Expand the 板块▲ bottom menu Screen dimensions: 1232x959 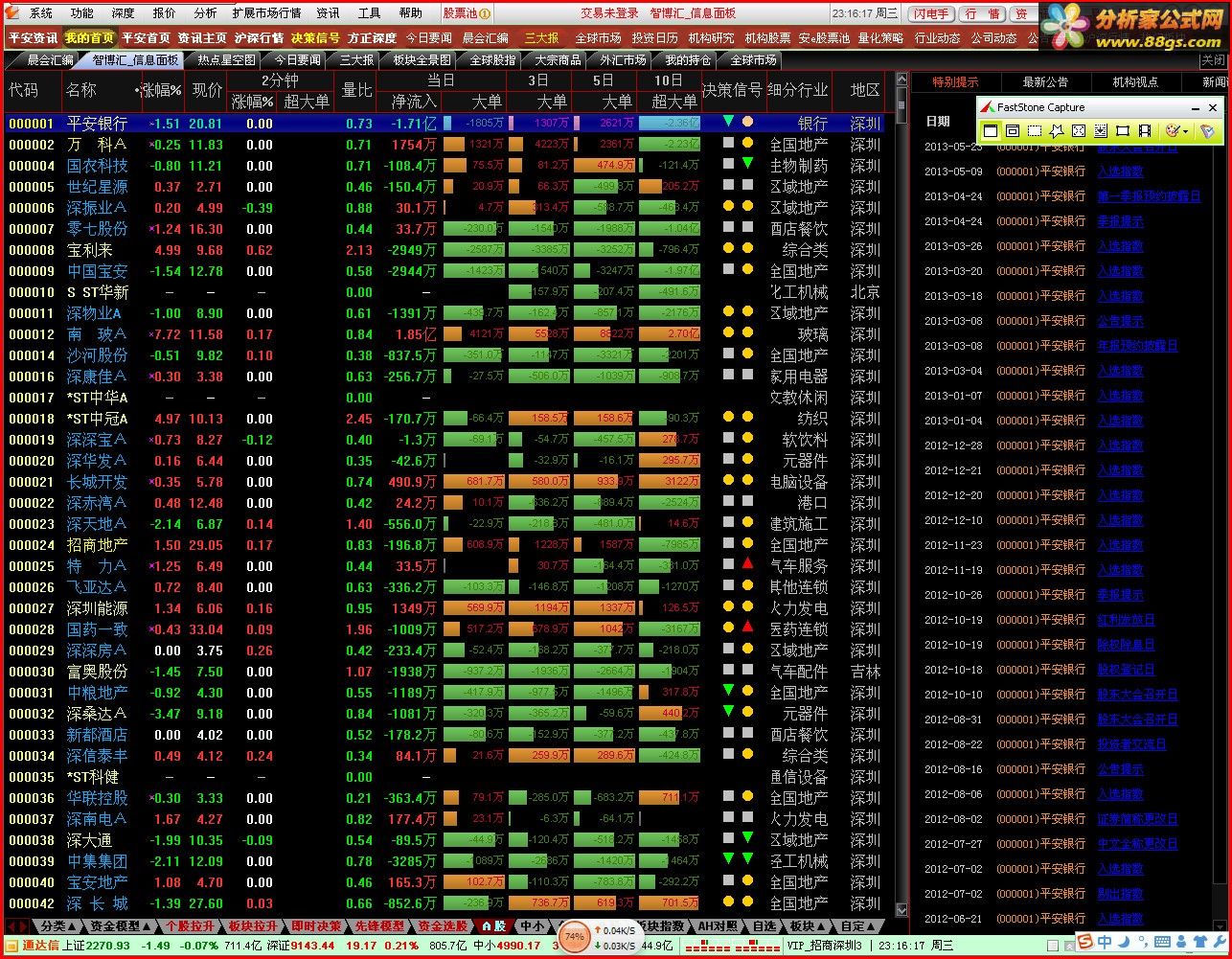(x=808, y=926)
